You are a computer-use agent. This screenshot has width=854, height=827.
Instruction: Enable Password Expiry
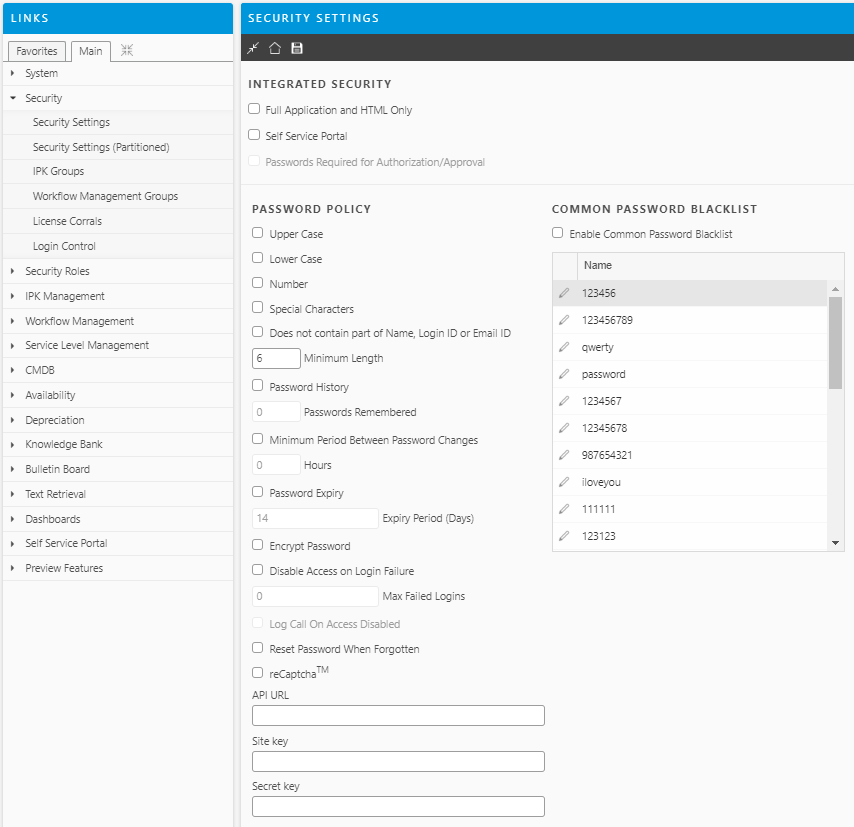[x=256, y=491]
